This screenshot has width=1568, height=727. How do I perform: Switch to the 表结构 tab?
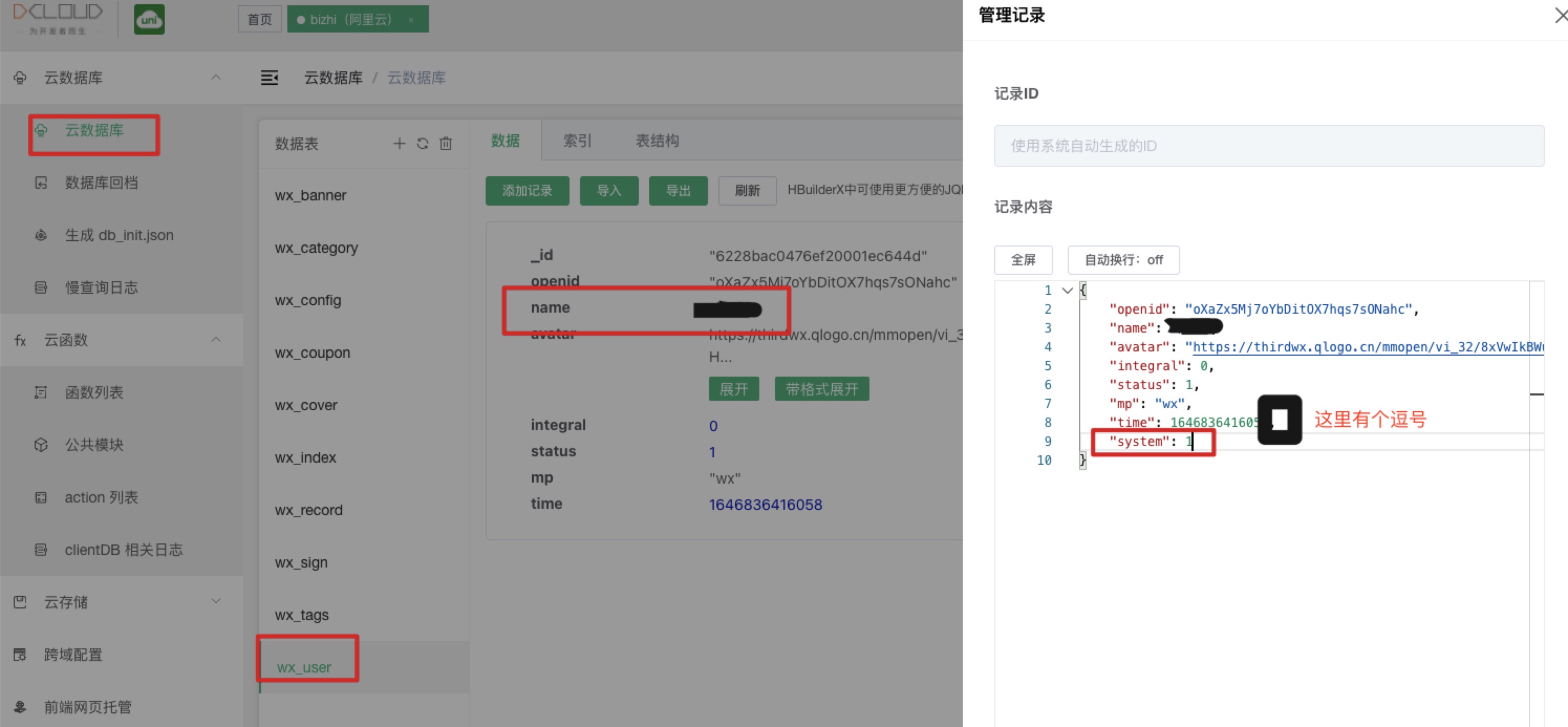(657, 141)
